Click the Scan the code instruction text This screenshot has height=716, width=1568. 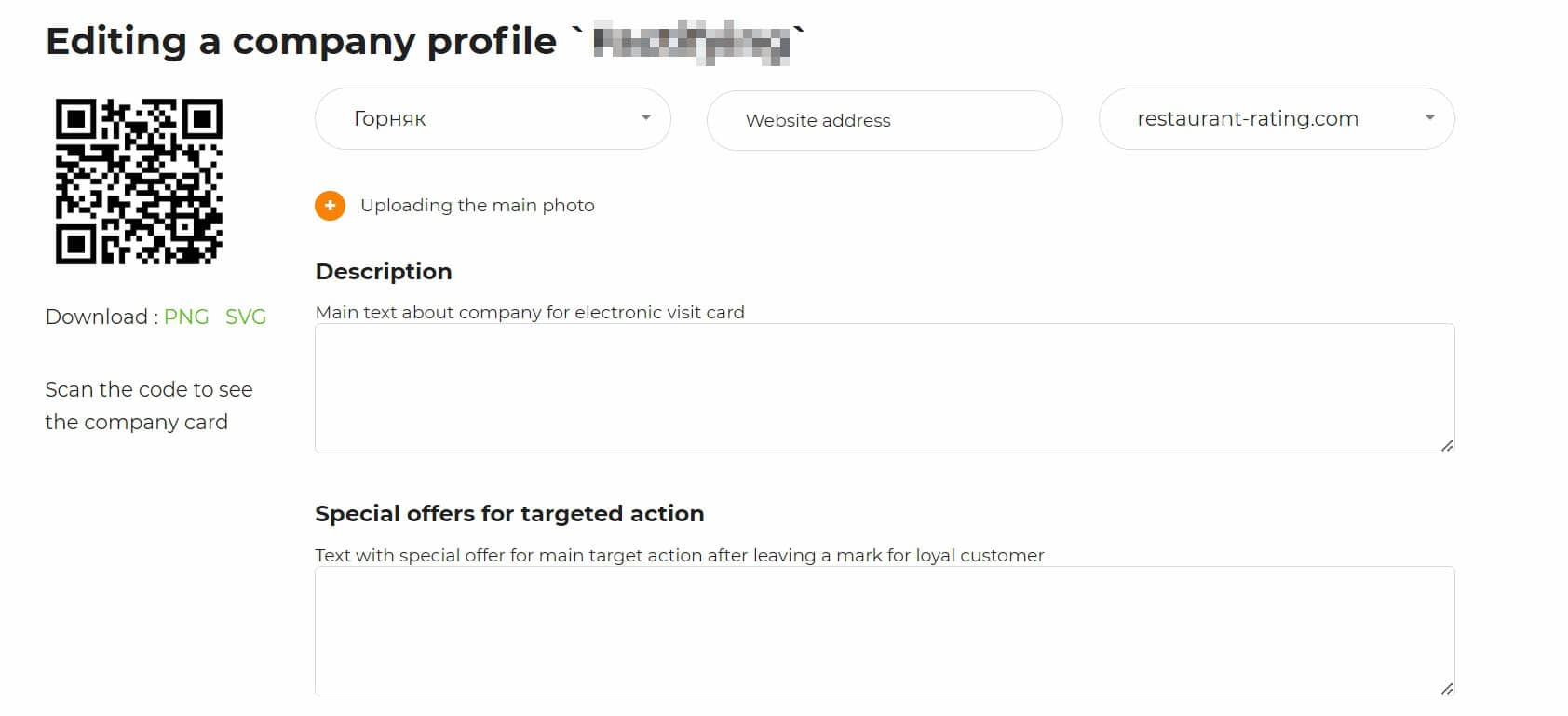(x=148, y=406)
